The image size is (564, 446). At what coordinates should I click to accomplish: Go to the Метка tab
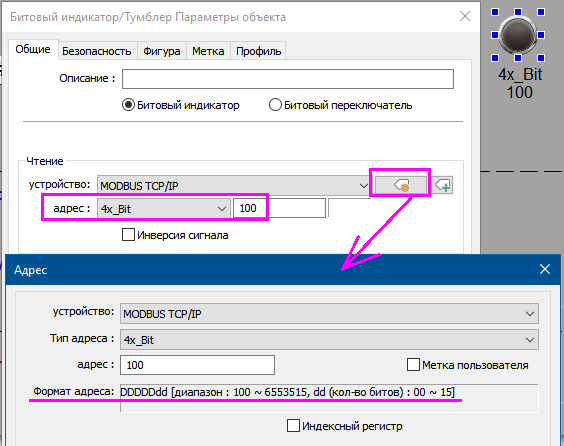(208, 51)
